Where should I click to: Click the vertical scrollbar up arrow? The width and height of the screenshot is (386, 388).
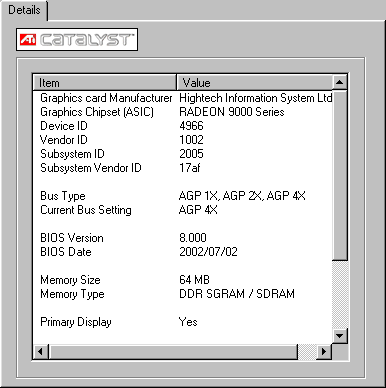(340, 82)
